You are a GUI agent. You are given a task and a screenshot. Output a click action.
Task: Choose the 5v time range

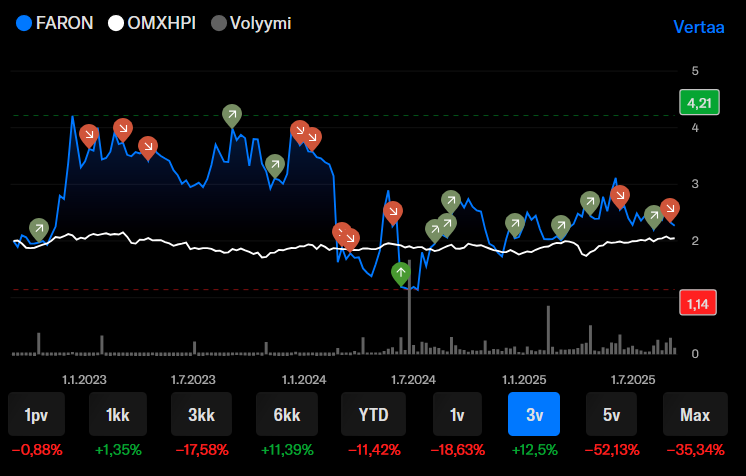click(612, 414)
